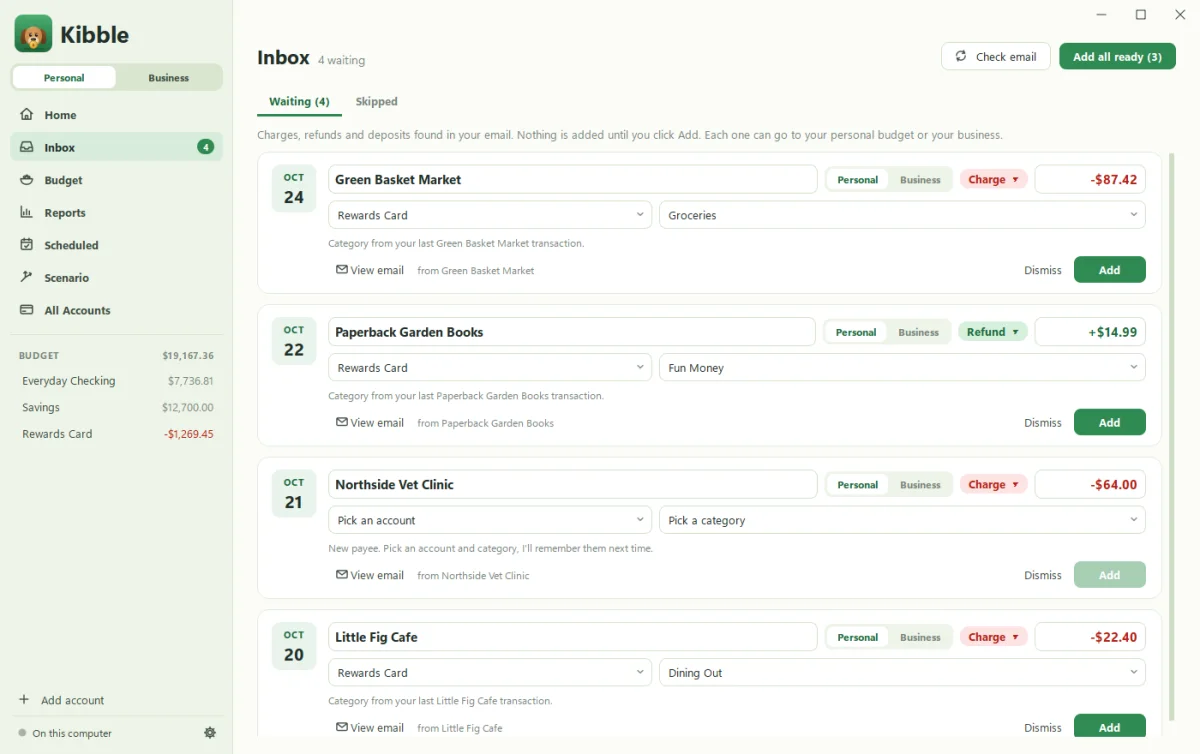Open Groceries category dropdown

[x=902, y=215]
